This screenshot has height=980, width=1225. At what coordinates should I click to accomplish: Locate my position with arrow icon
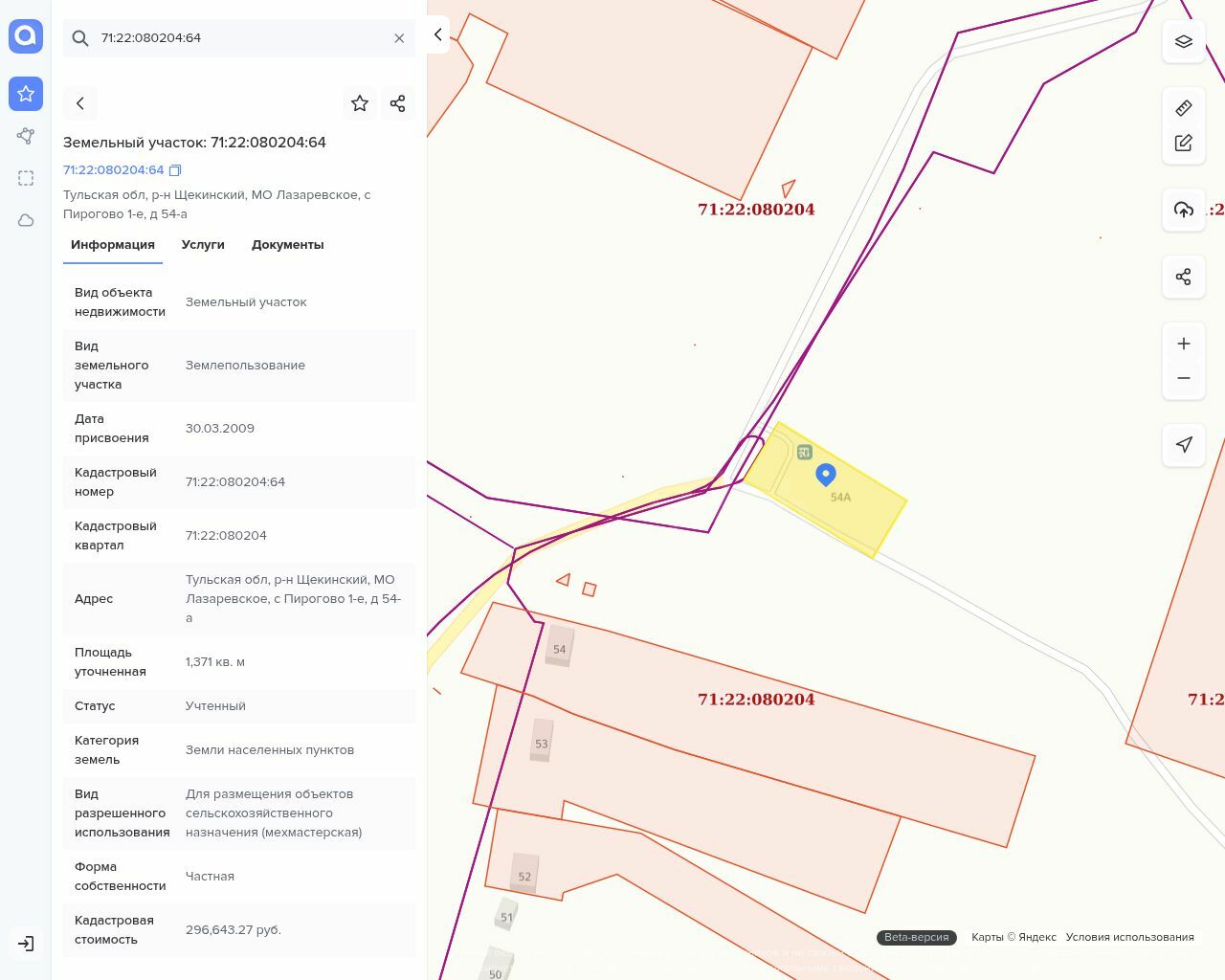(x=1184, y=444)
